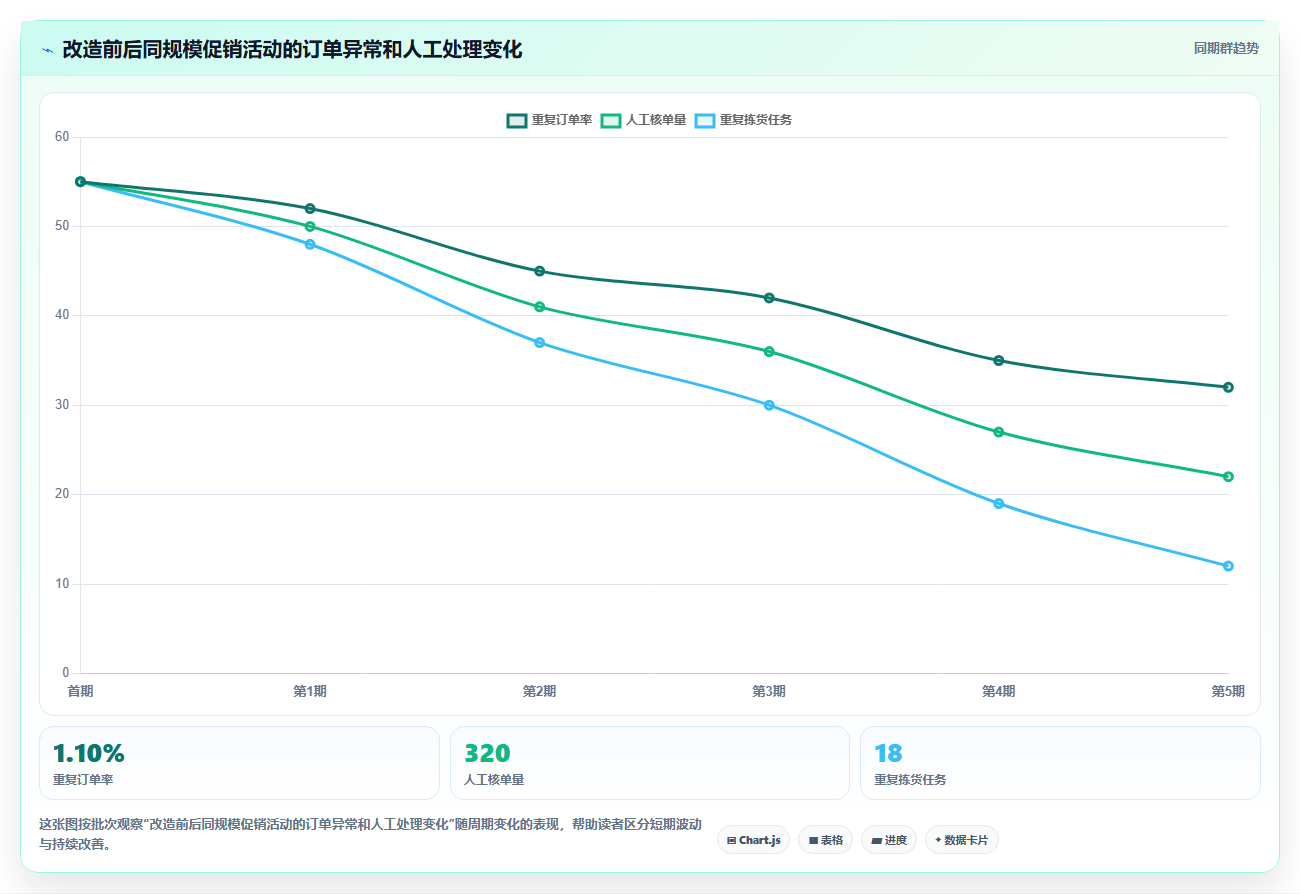
Task: Click the 人工核单量 data point at 第5期
Action: (1228, 477)
